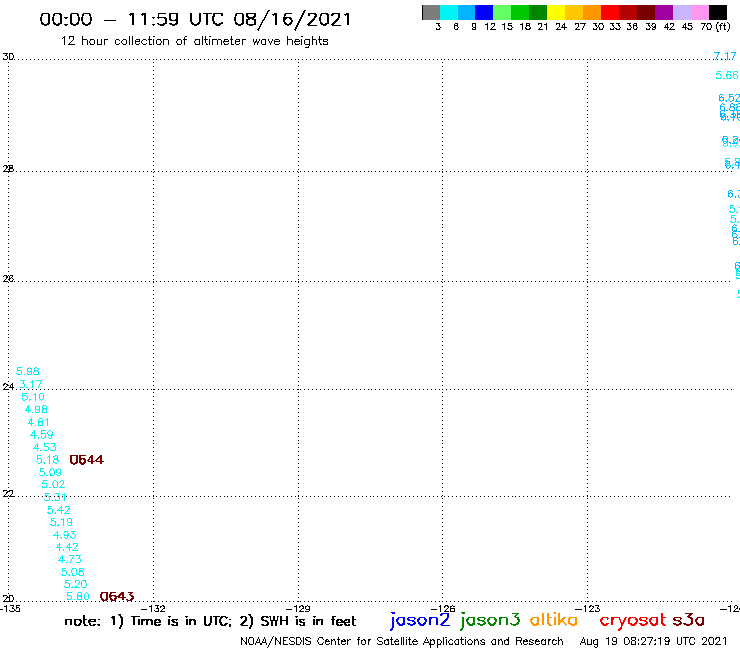Viewport: 740px width, 650px height.
Task: Click the jason2 satellite label
Action: click(x=420, y=620)
